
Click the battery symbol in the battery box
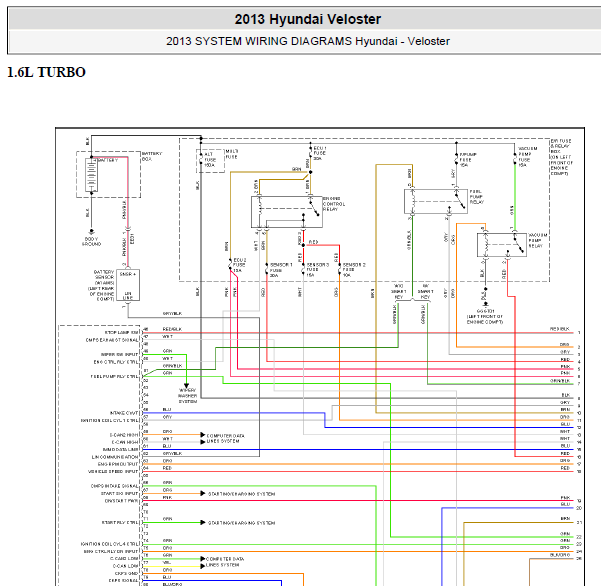pos(91,175)
